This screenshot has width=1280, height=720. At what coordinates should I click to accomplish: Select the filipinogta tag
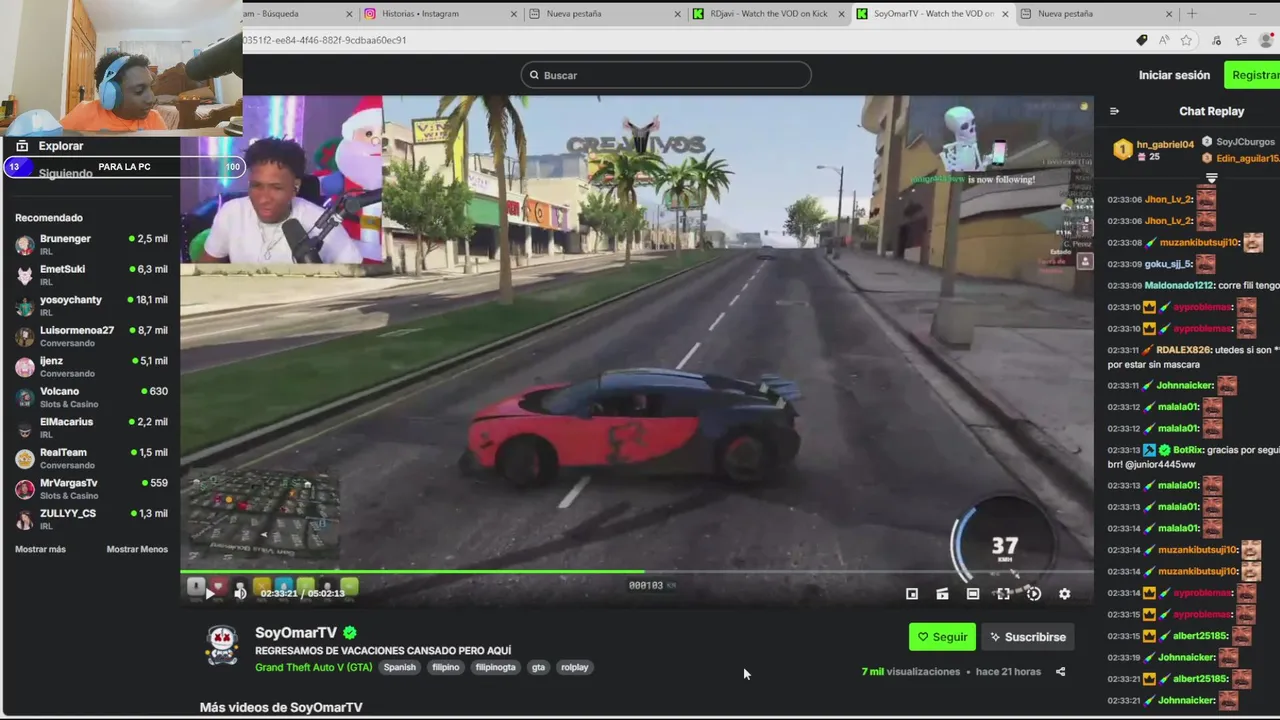coord(496,667)
